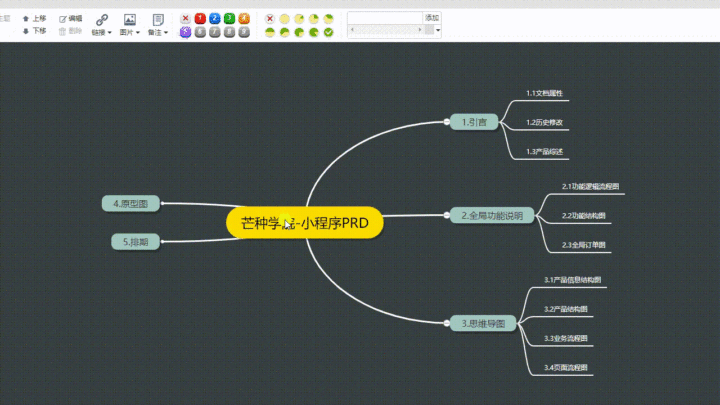Apply priority 4 orange icon

[x=244, y=18]
